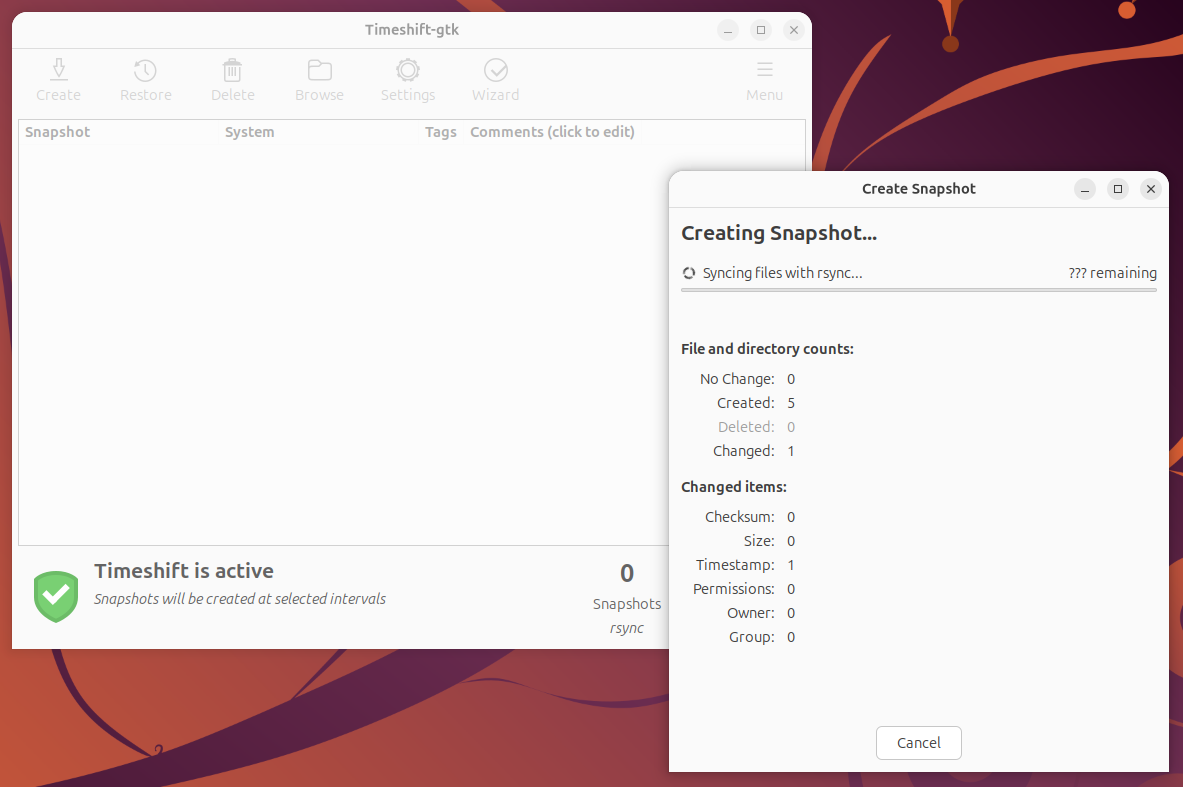
Task: Click the snapshot sync progress bar
Action: click(918, 290)
